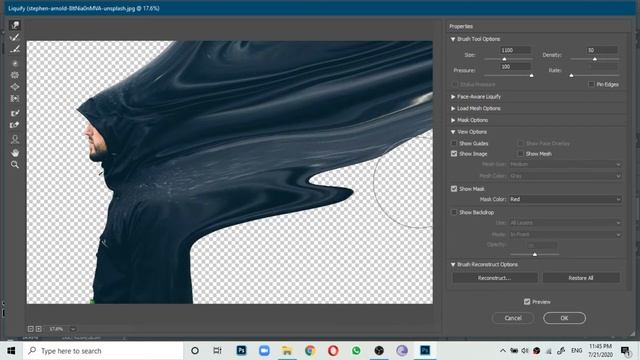The image size is (640, 360).
Task: Open the notification center icon
Action: pos(625,351)
